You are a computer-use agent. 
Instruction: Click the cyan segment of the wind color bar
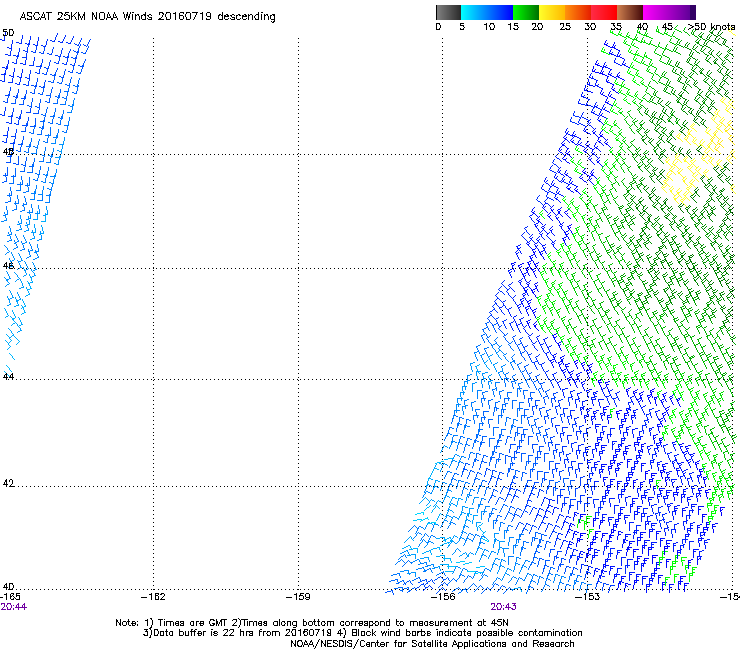coord(473,12)
